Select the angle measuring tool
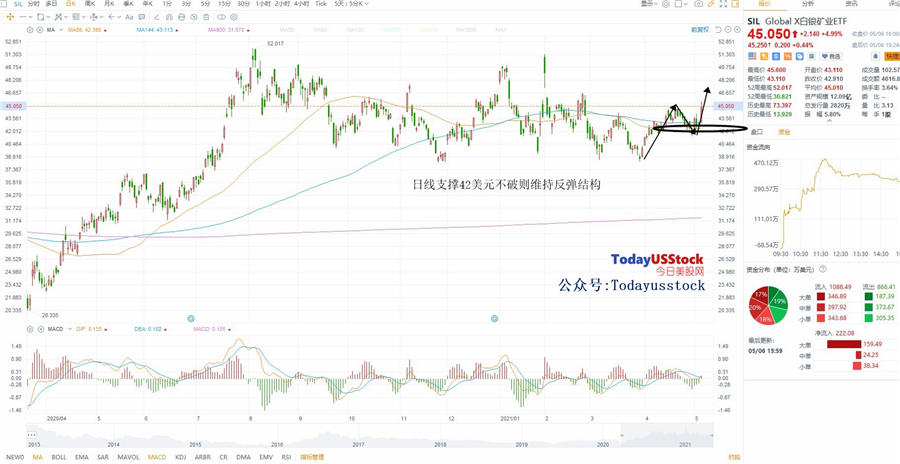 point(157,17)
